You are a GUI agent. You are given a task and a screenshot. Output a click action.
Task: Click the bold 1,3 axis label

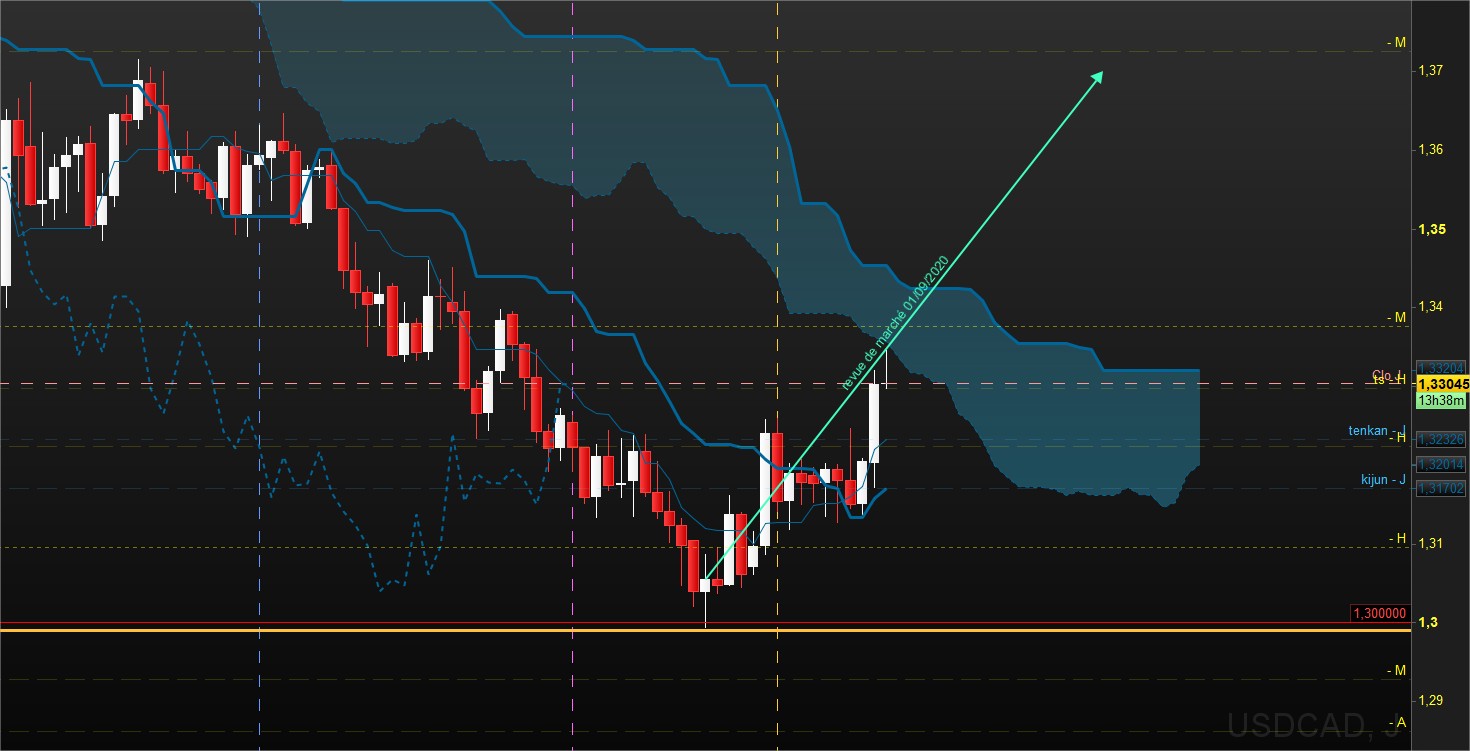[1426, 622]
